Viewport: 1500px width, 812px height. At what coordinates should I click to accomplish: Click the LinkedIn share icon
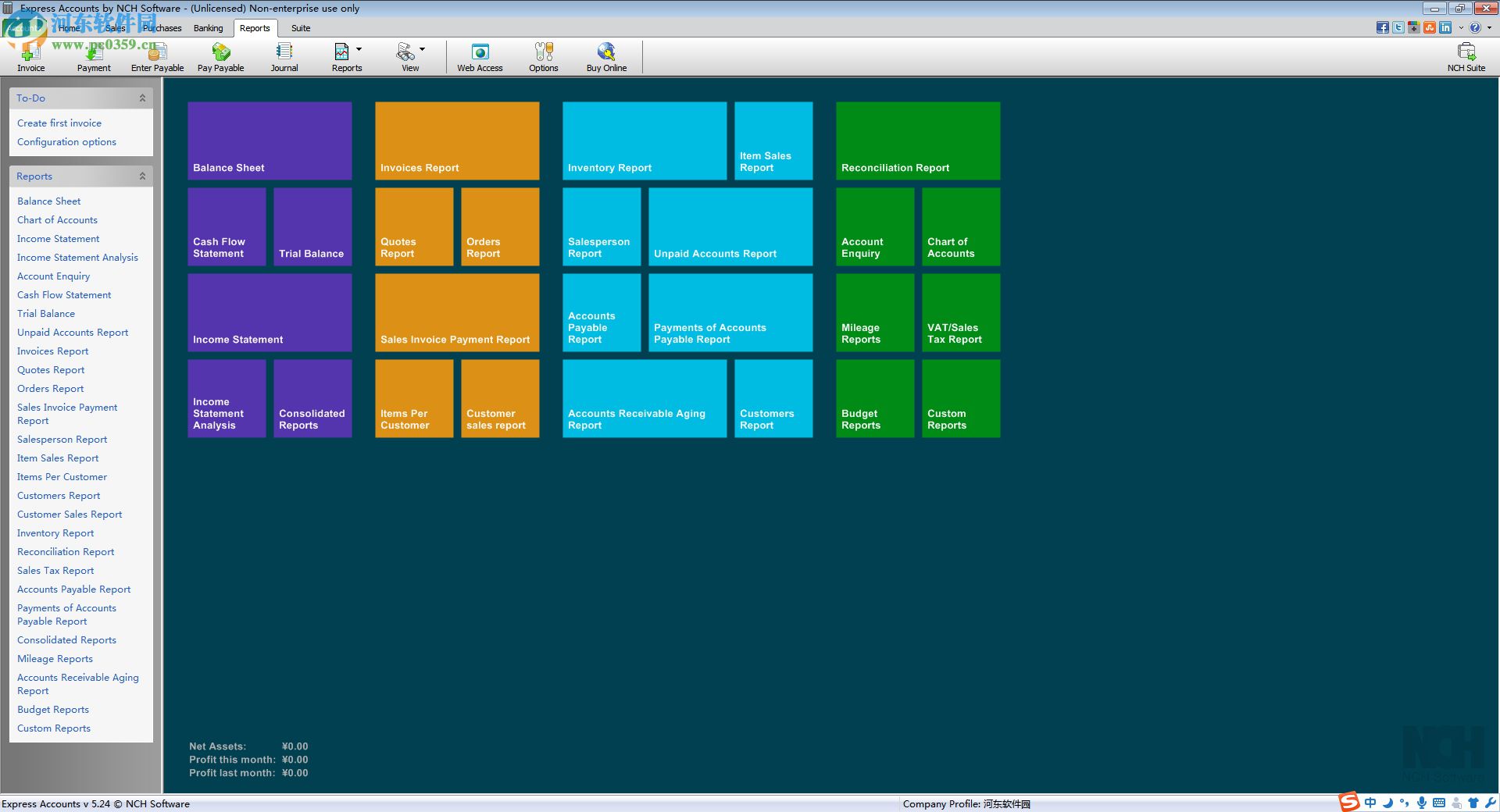(x=1445, y=27)
